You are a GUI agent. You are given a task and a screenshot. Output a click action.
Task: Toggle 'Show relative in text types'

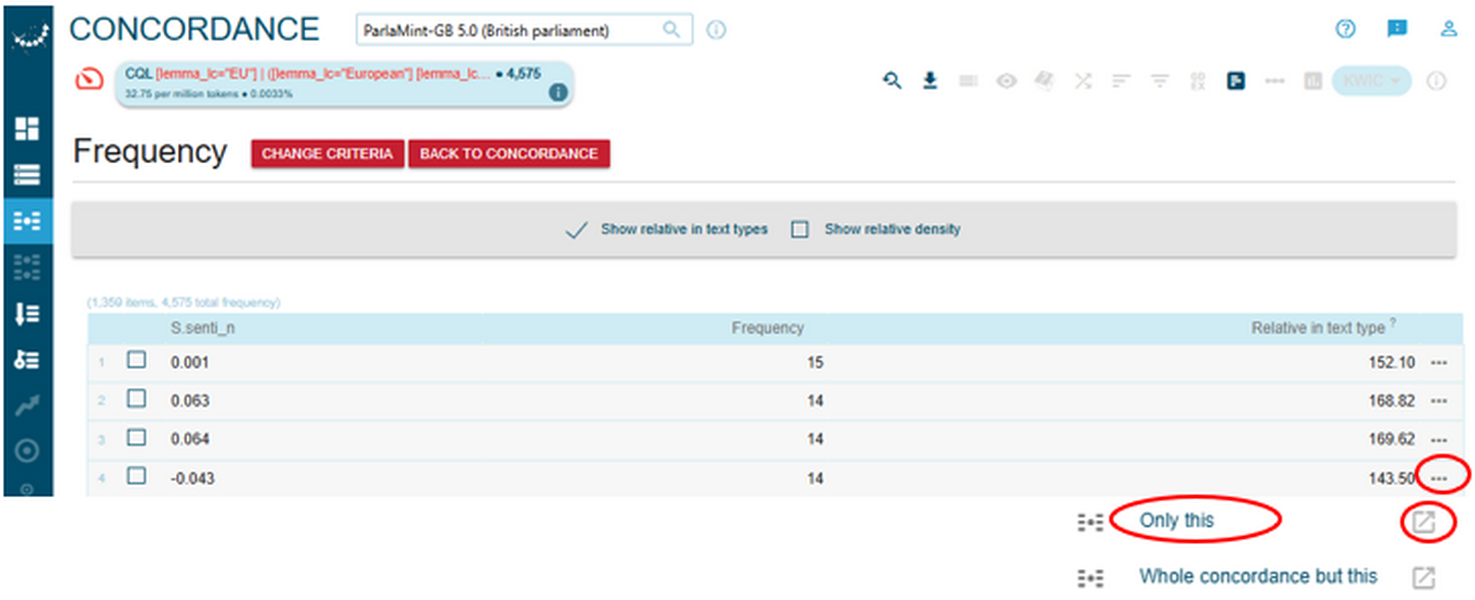pos(576,230)
